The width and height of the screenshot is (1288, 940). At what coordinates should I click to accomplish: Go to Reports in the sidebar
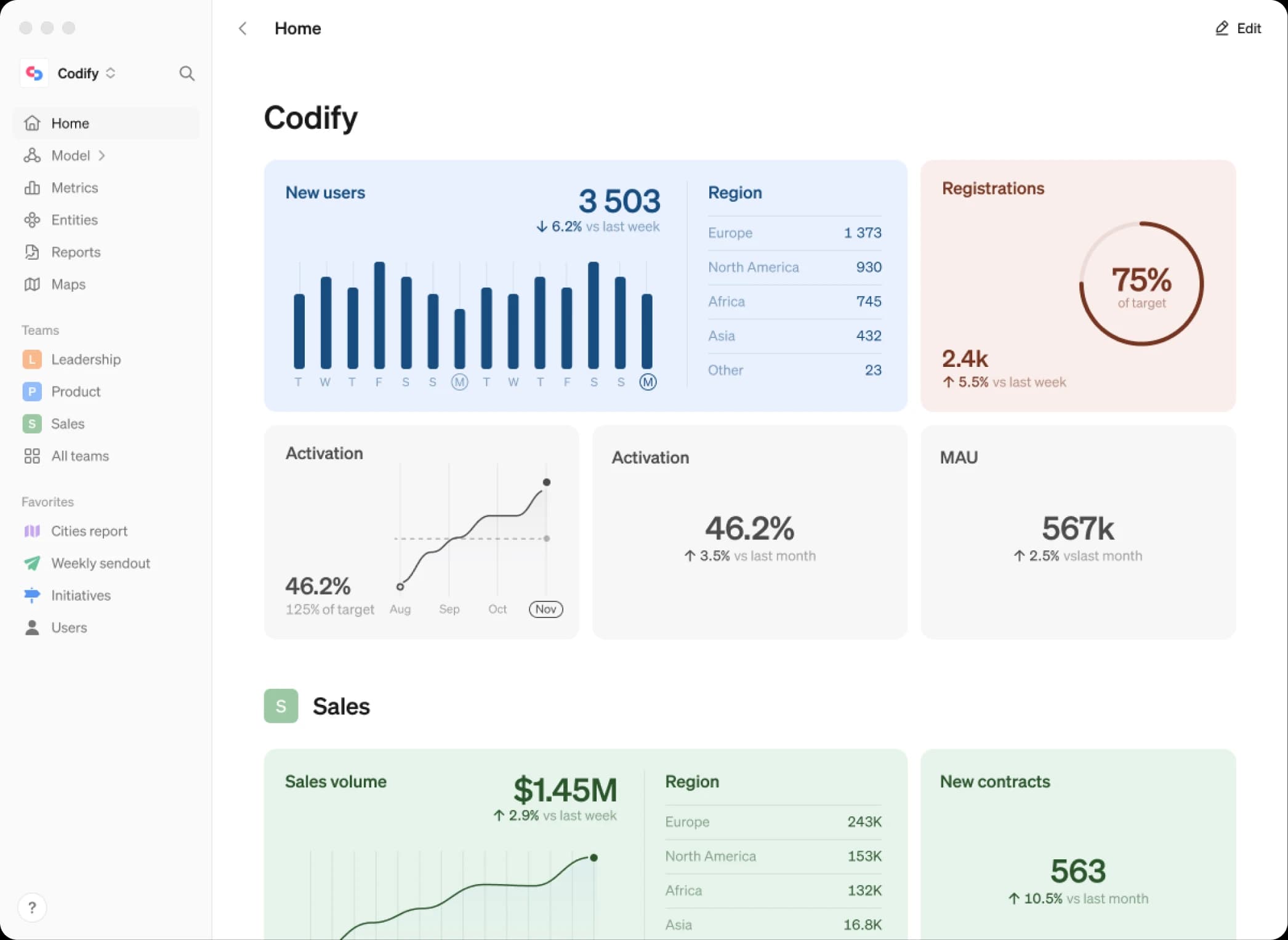pyautogui.click(x=76, y=252)
